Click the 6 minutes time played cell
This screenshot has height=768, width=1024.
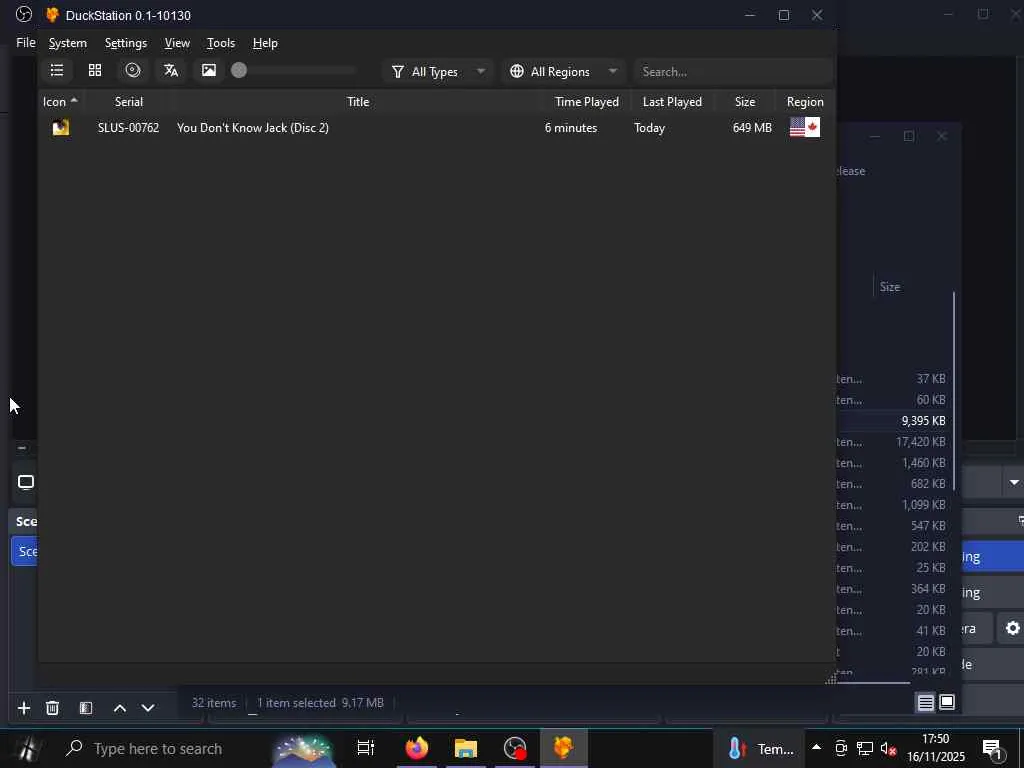coord(571,128)
